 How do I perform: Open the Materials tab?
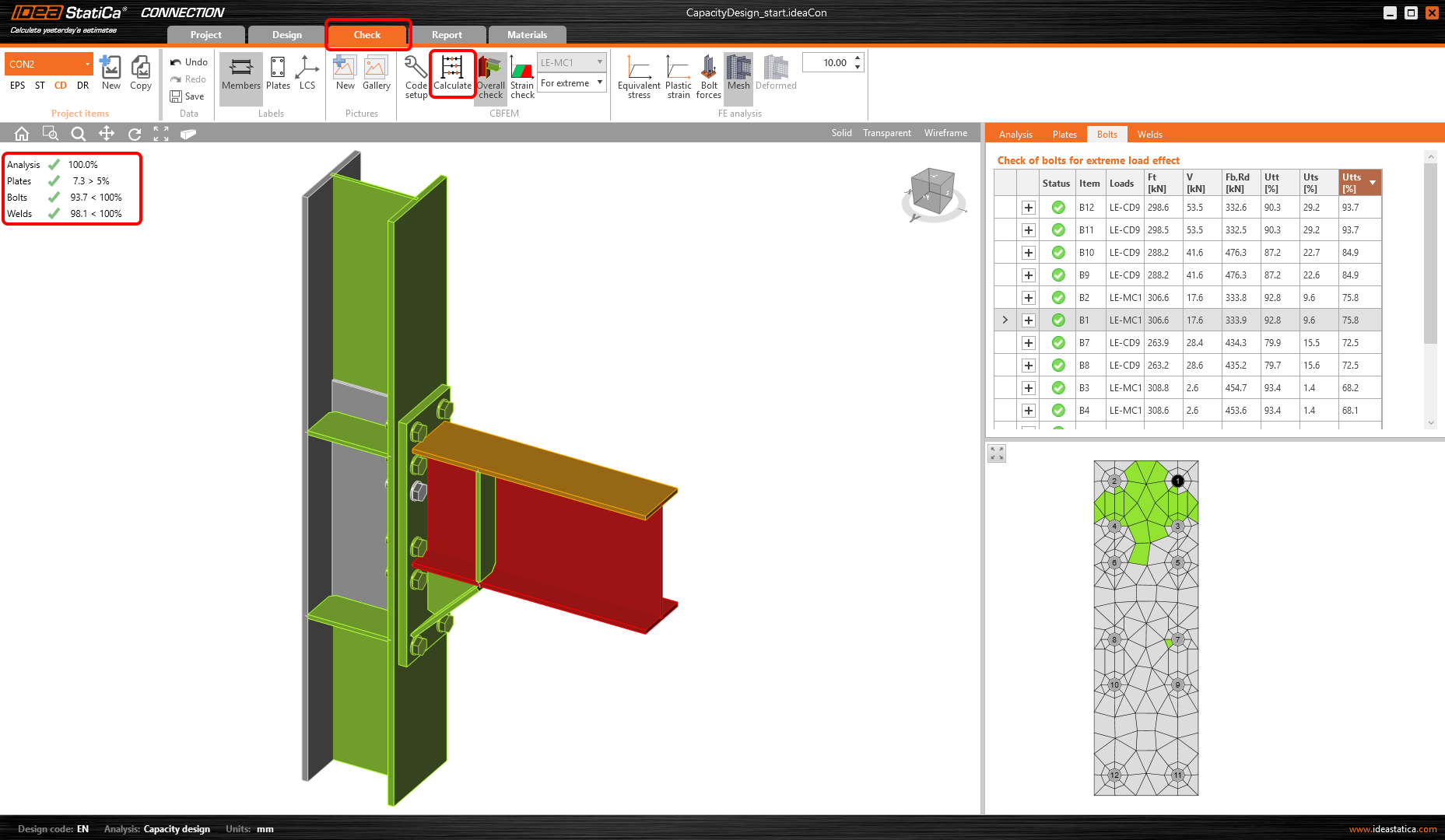(528, 35)
